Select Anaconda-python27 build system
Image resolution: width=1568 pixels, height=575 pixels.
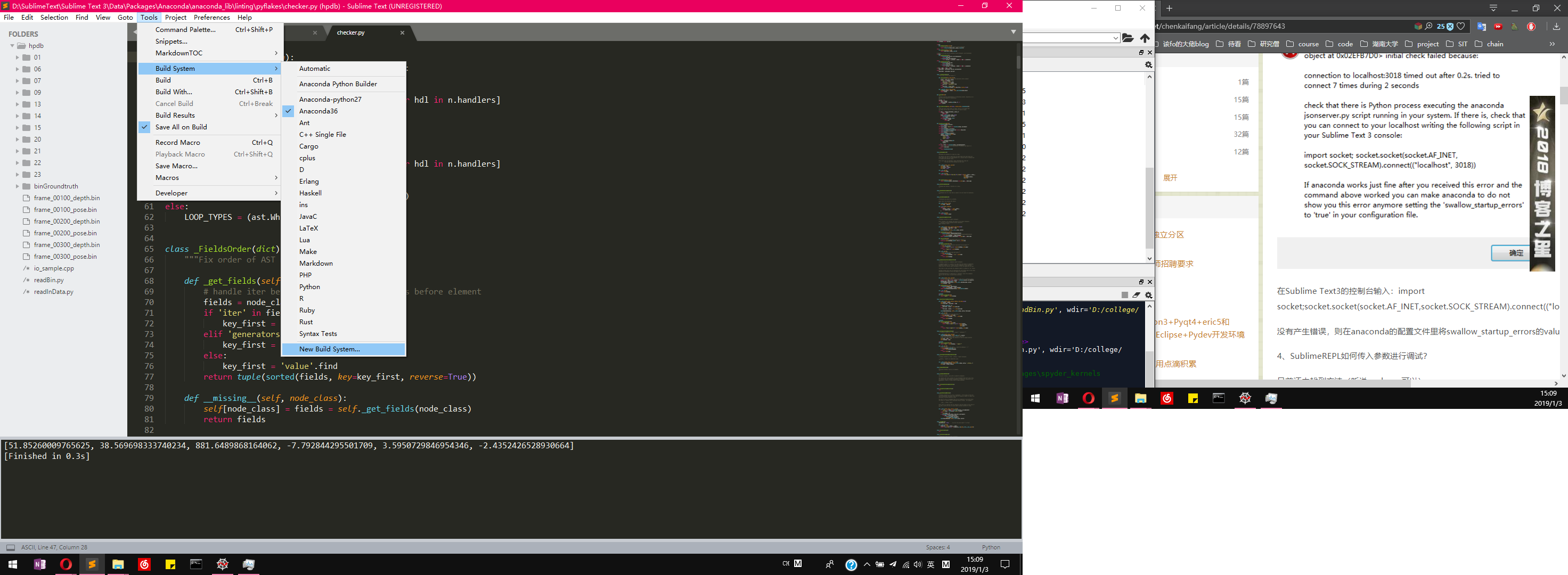coord(344,99)
